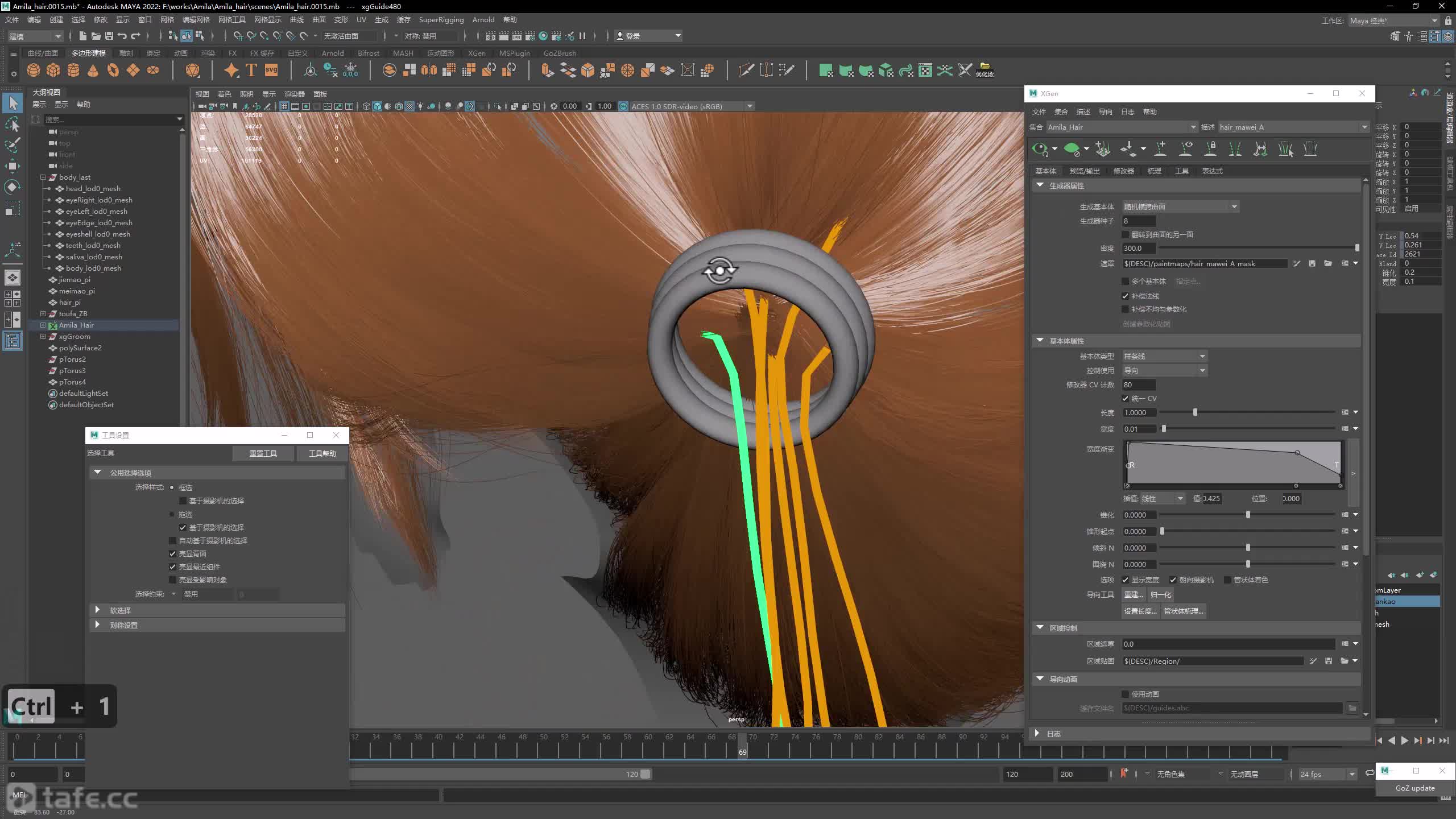Enable the 翻转到曲面的另一面 checkbox
The height and width of the screenshot is (819, 1456).
(x=1125, y=234)
